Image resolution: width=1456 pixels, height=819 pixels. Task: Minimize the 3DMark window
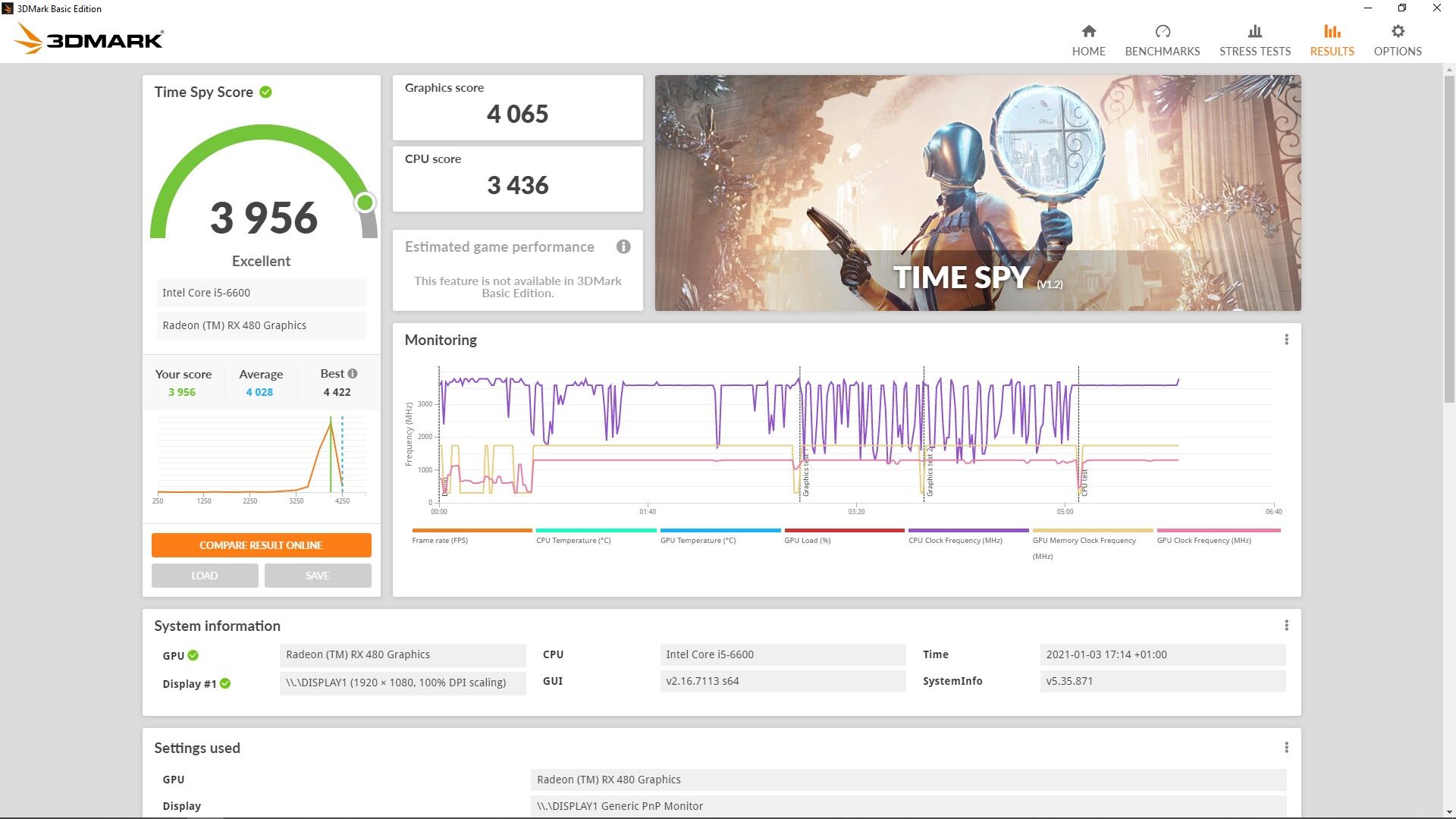(x=1368, y=8)
